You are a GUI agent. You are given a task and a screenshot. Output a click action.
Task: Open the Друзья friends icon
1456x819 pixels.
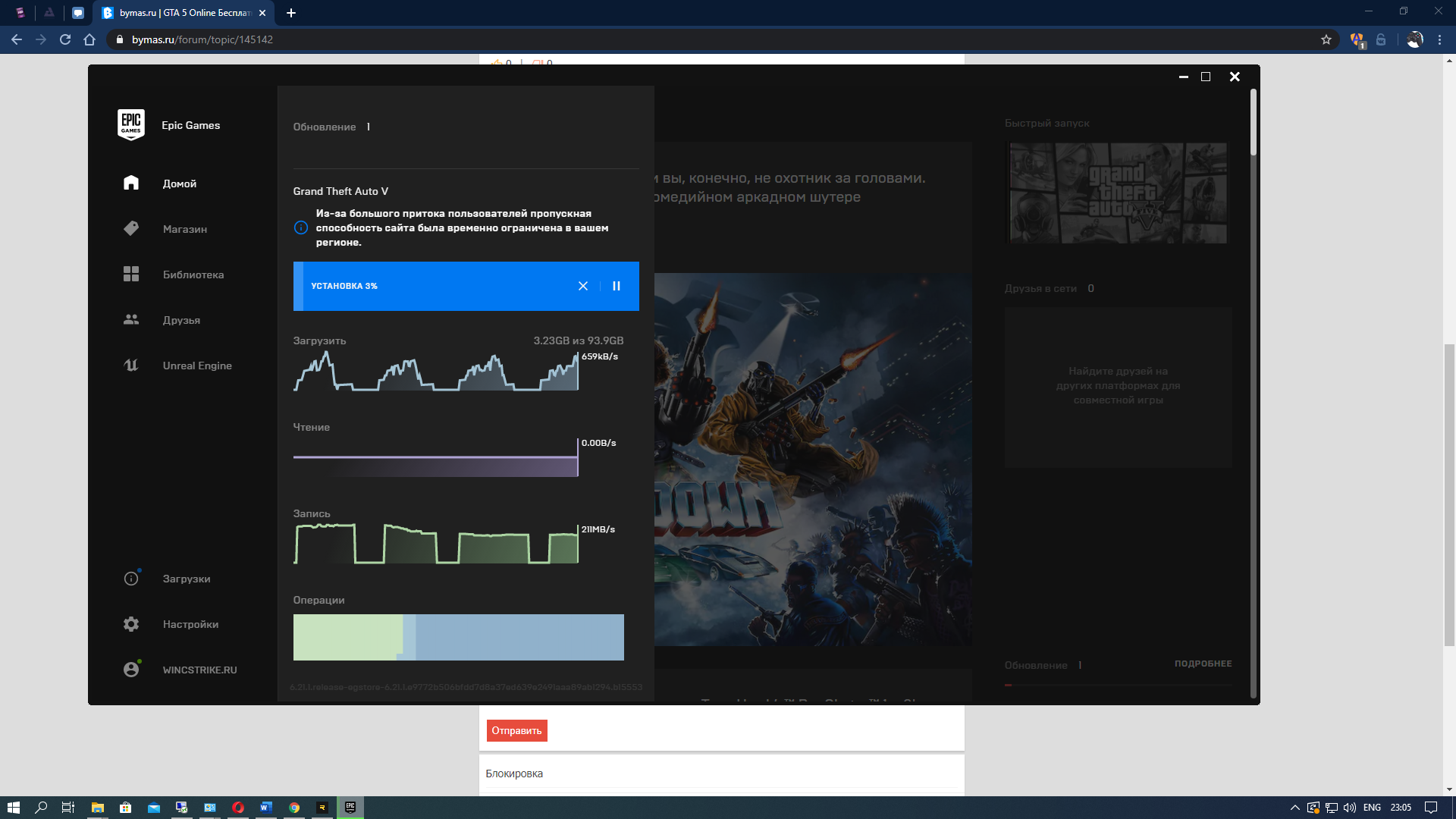pyautogui.click(x=131, y=319)
